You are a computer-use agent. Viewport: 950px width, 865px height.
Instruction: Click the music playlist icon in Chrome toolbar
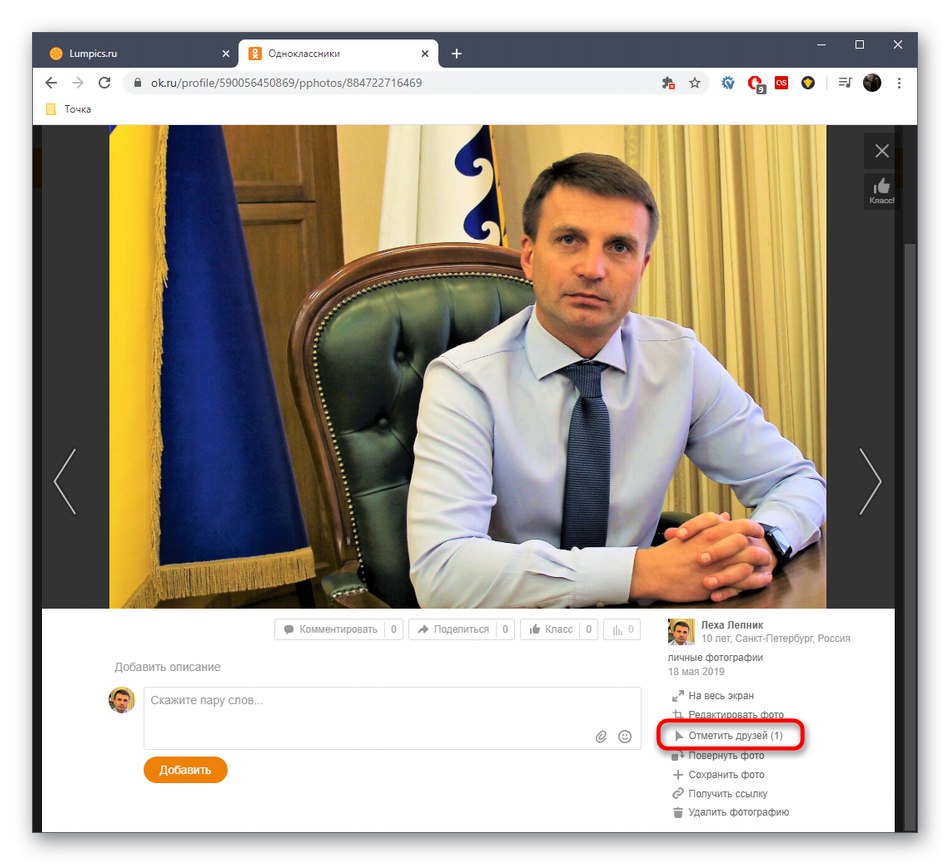coord(843,83)
